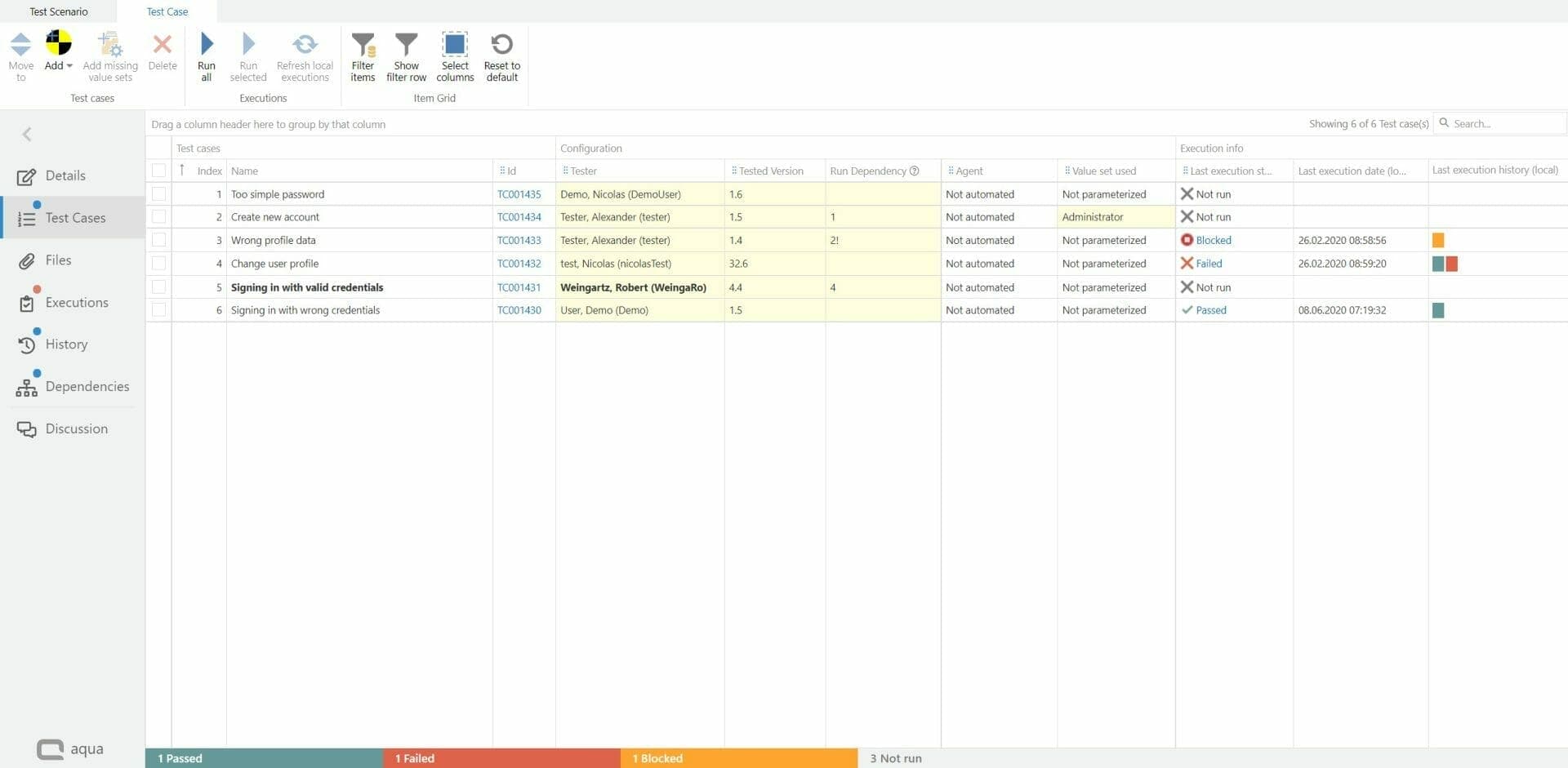Open test case link TC001435

click(x=519, y=194)
